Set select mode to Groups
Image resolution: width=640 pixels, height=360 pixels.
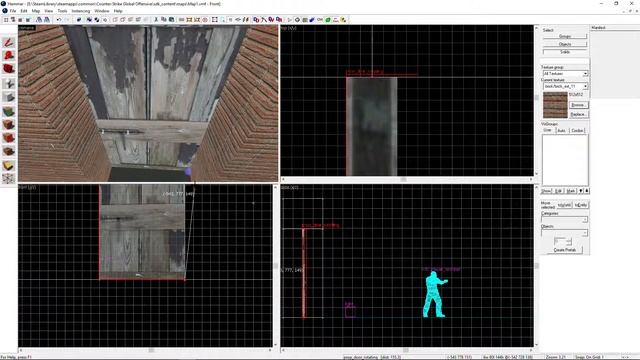[x=565, y=36]
